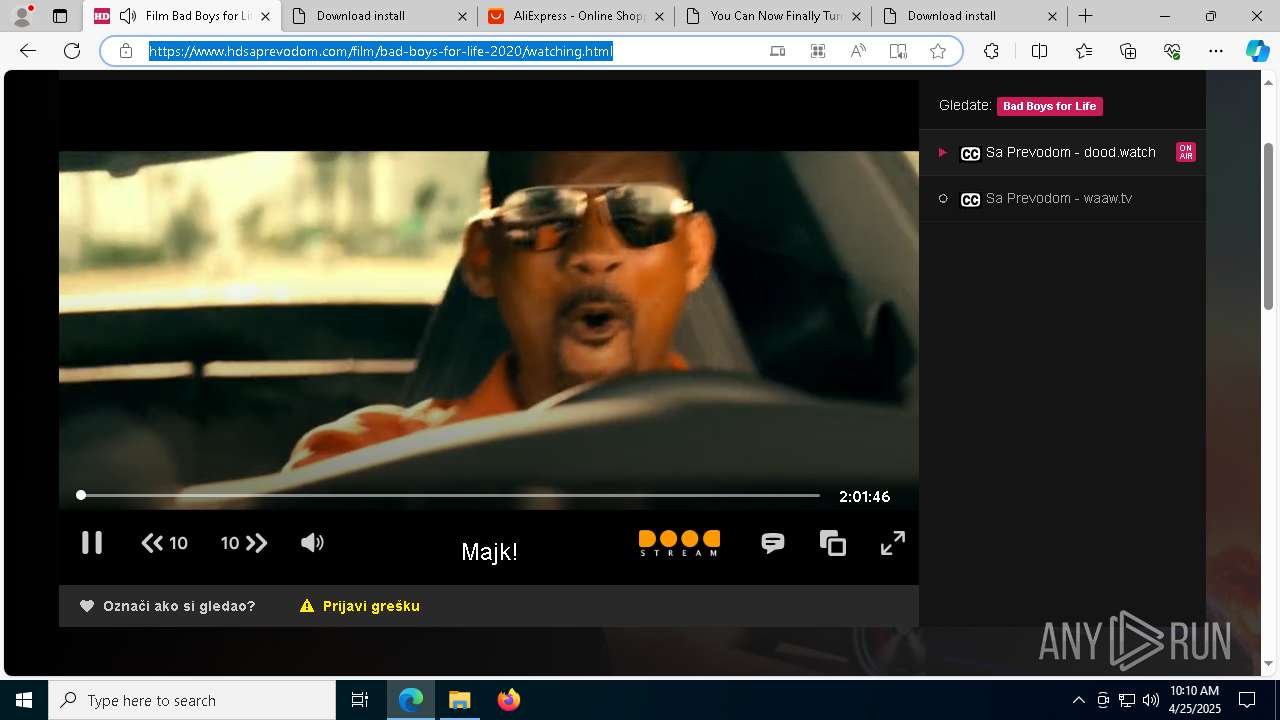Mute the tab via speaker icon
1280x720 pixels.
pos(128,16)
